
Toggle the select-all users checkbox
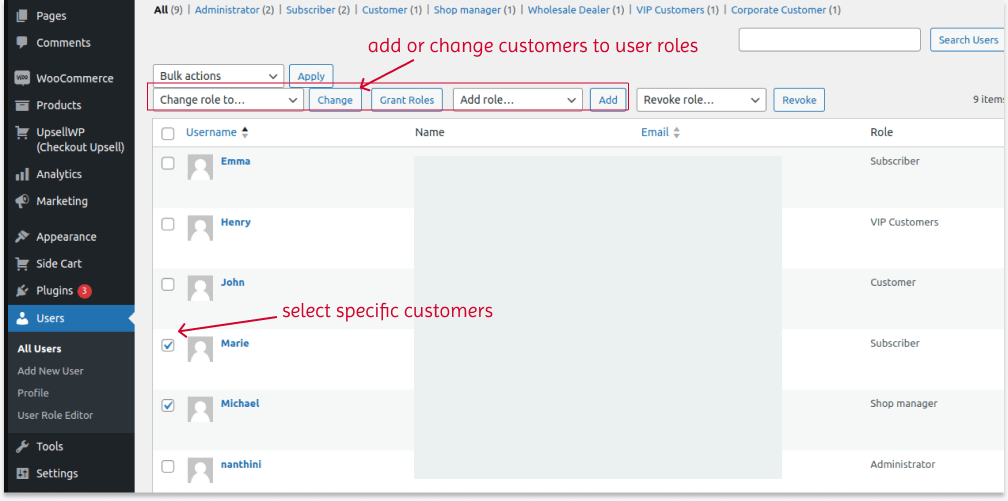[x=168, y=134]
